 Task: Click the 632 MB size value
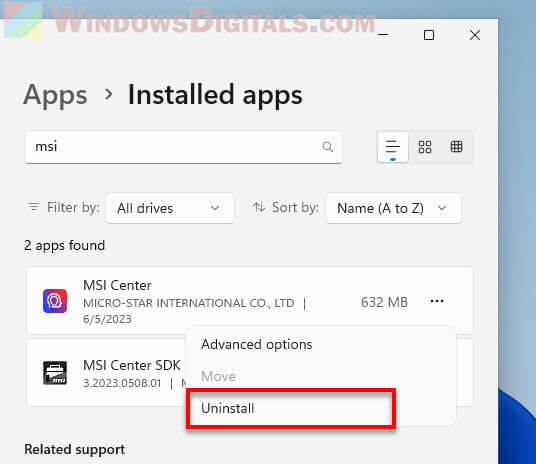click(x=384, y=302)
